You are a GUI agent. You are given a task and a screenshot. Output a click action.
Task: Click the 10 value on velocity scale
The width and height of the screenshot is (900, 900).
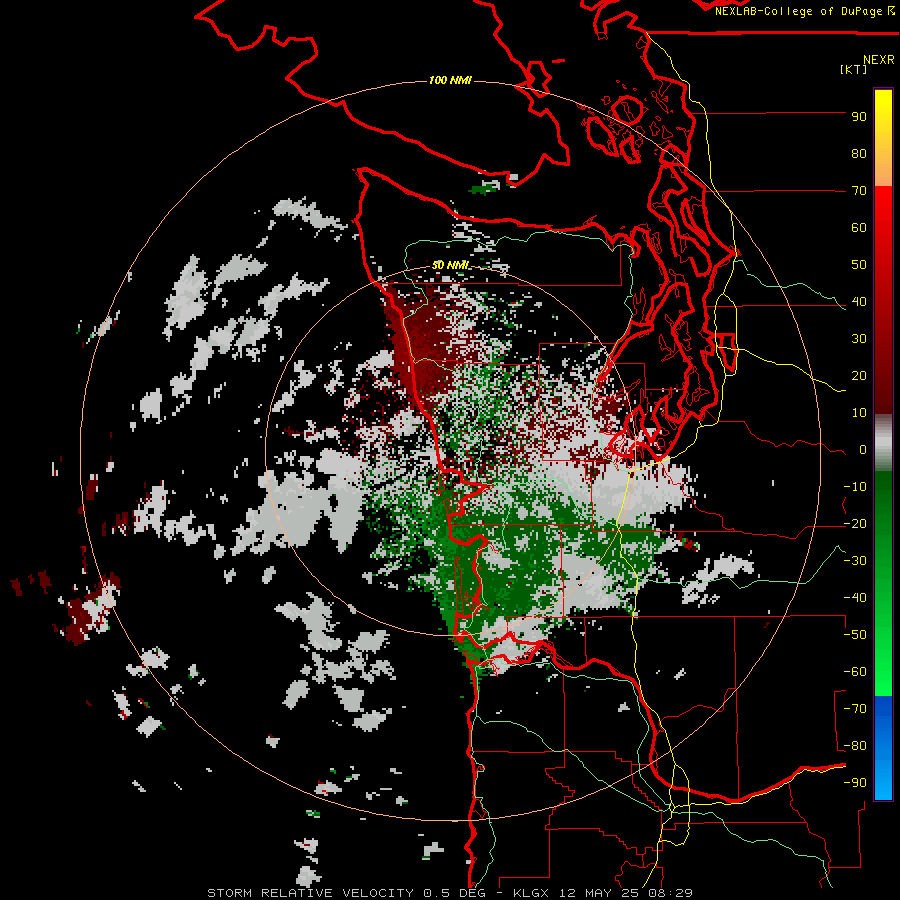tap(859, 413)
